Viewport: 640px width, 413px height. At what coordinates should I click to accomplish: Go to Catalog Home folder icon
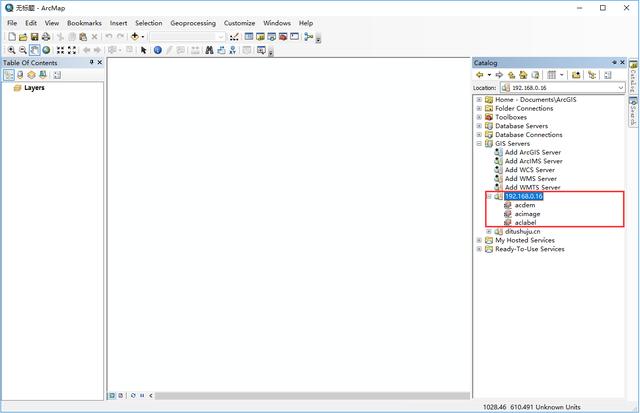[x=523, y=75]
